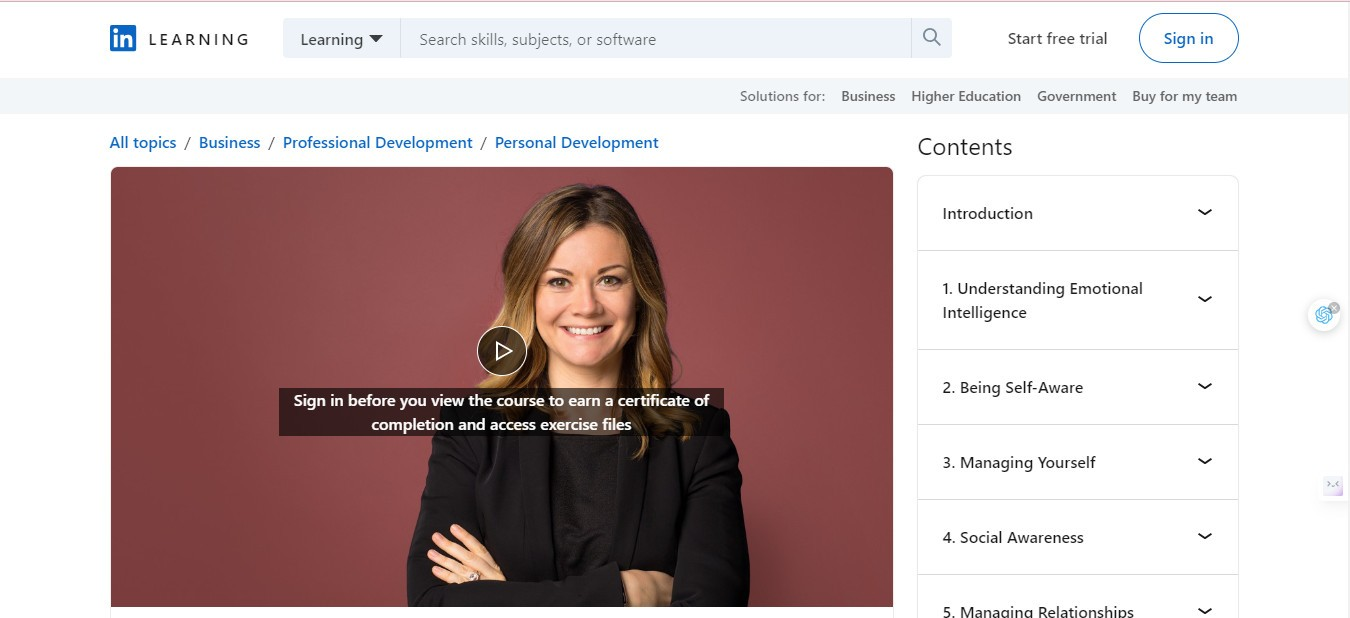Click the search magnifier icon

tap(931, 38)
